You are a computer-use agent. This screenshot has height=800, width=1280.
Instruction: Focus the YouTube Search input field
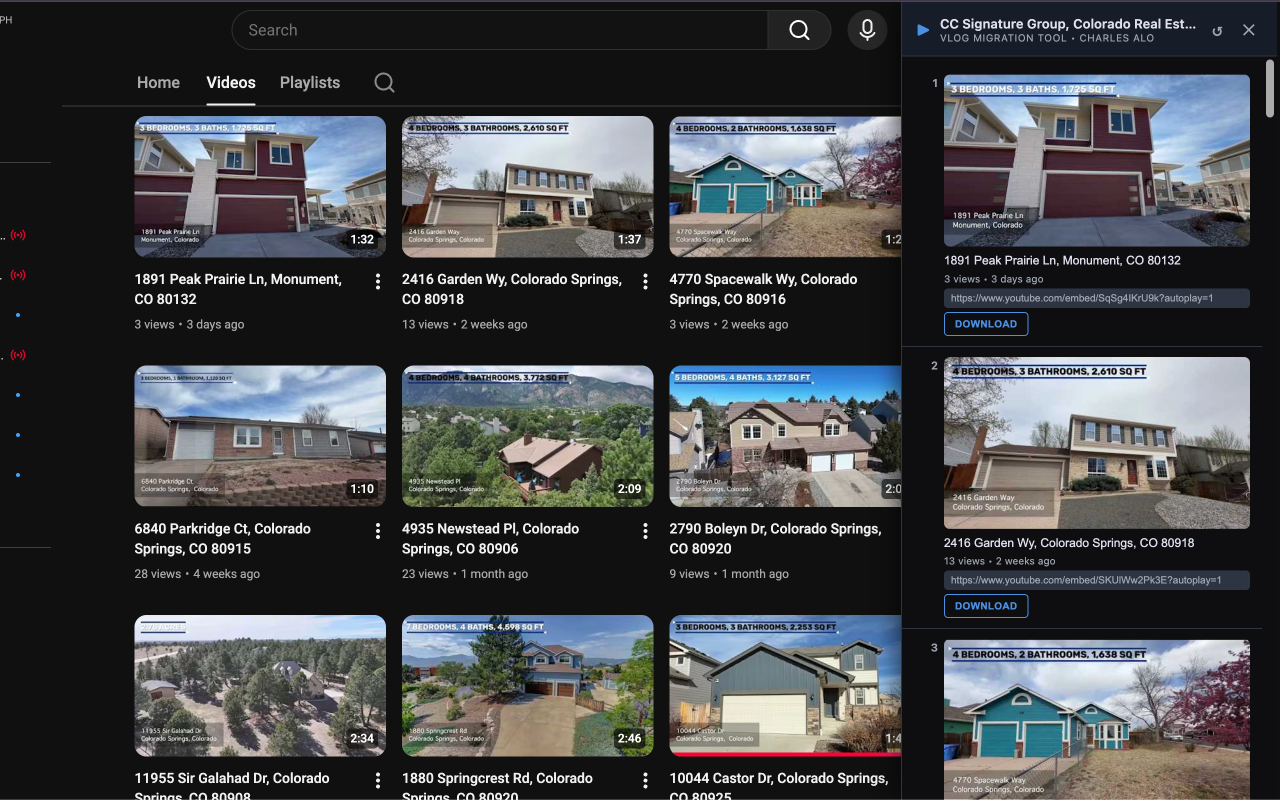(x=500, y=30)
